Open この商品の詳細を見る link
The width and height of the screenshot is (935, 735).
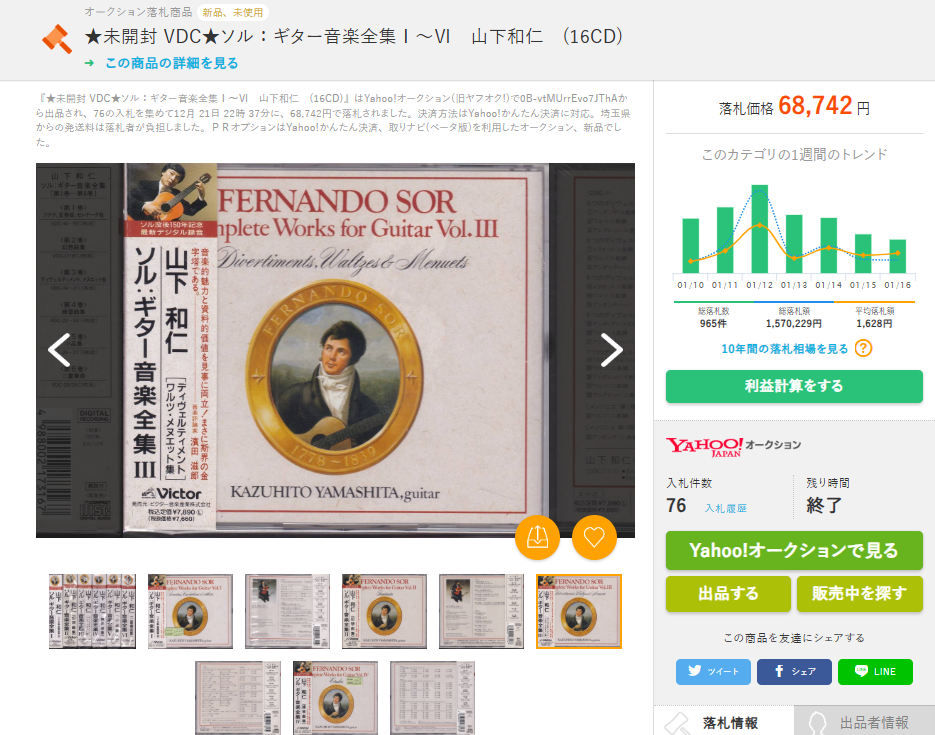point(172,63)
